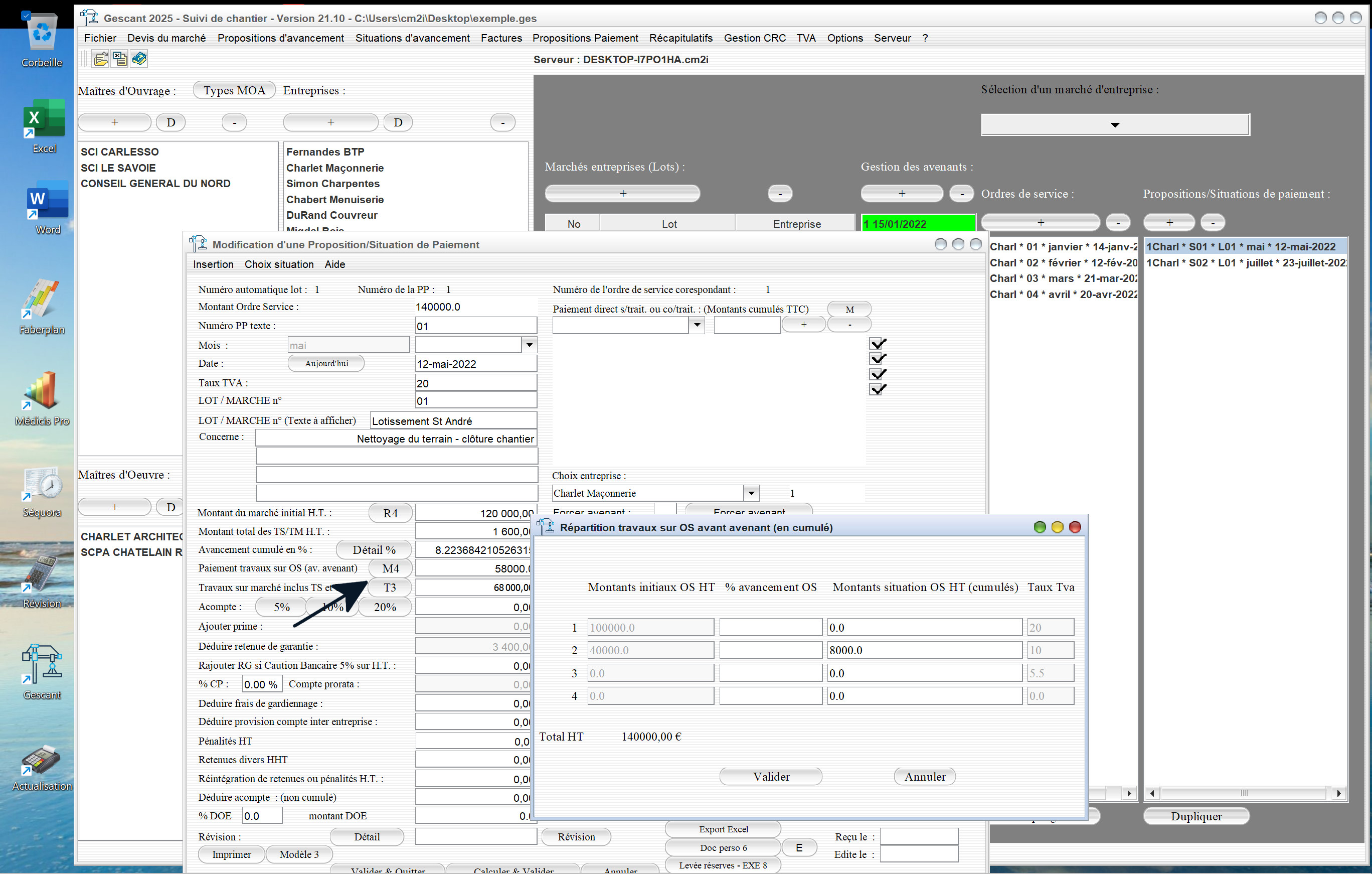
Task: Click the open file folder toolbar icon
Action: click(100, 59)
